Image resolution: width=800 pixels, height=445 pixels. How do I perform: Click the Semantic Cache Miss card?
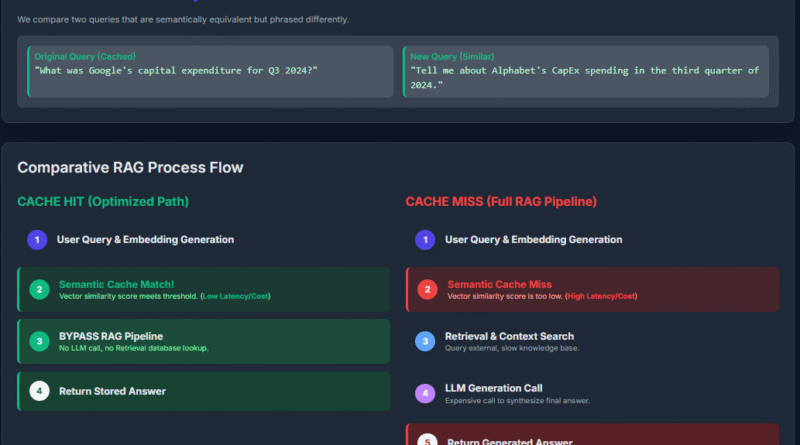pyautogui.click(x=592, y=289)
